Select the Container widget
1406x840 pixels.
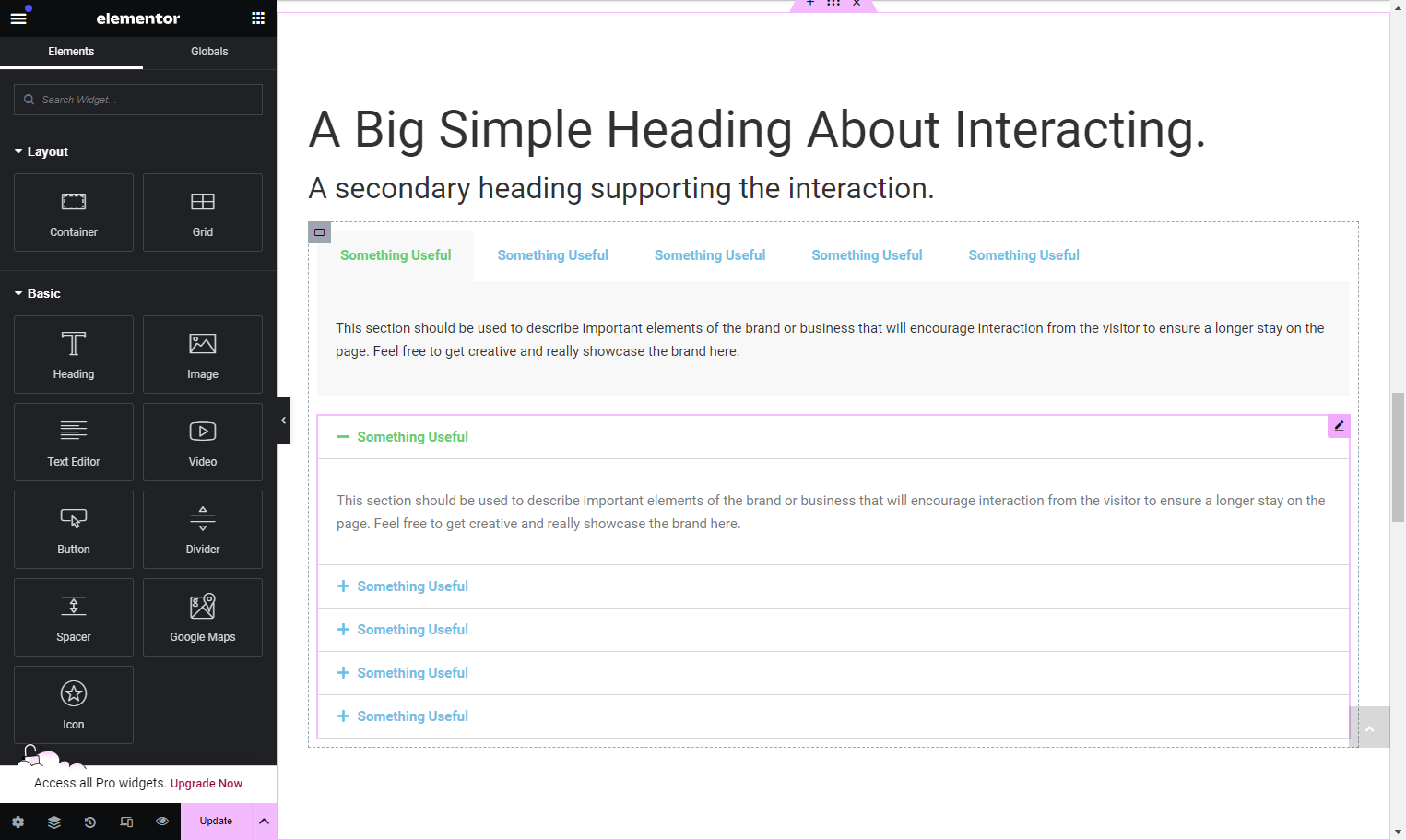coord(74,212)
